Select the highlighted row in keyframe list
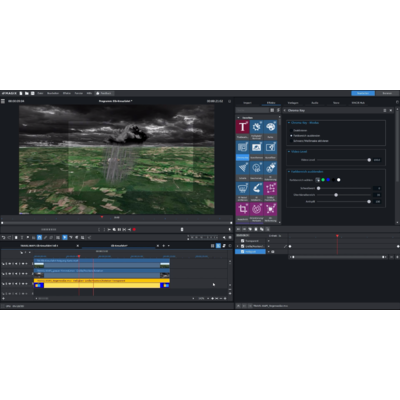 click(x=250, y=252)
